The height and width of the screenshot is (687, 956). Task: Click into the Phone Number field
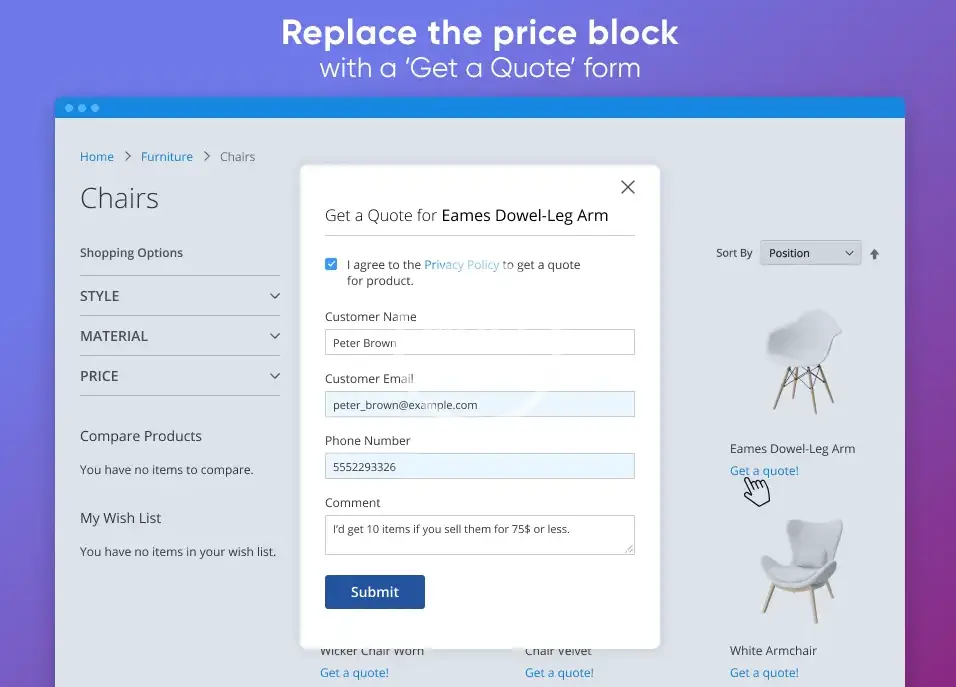pyautogui.click(x=479, y=466)
